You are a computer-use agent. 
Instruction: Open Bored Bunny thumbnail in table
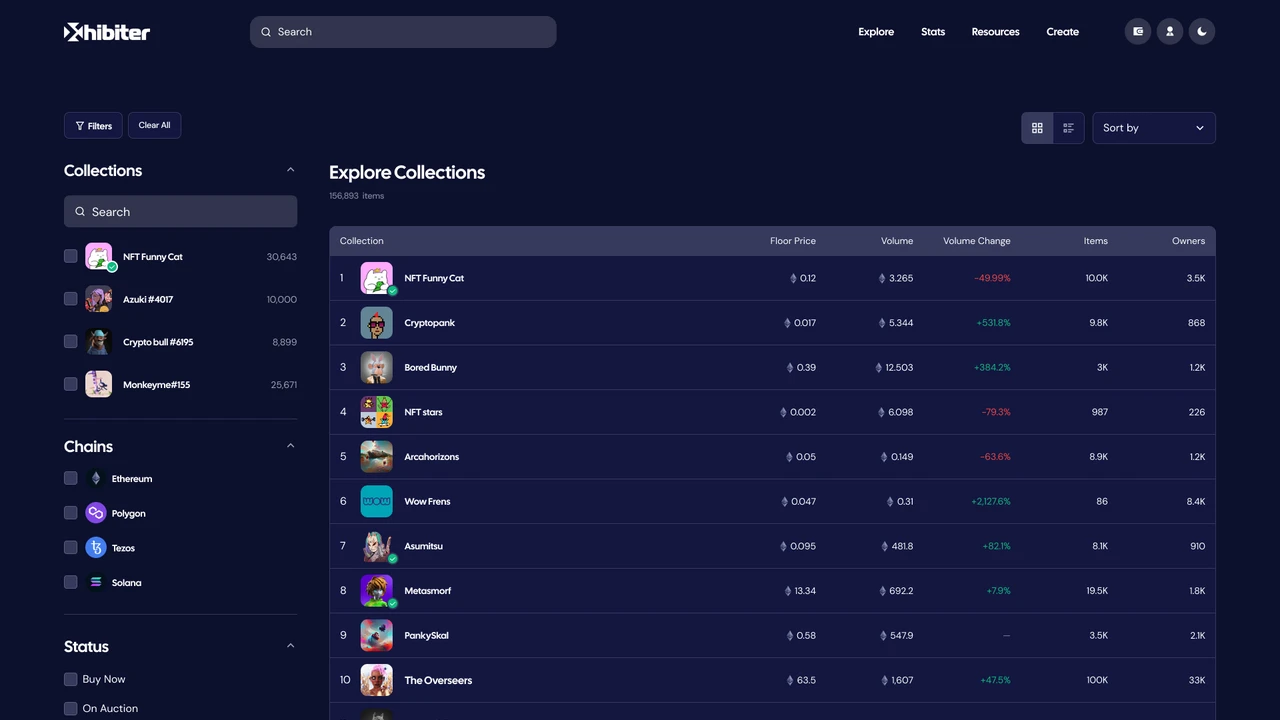point(377,367)
